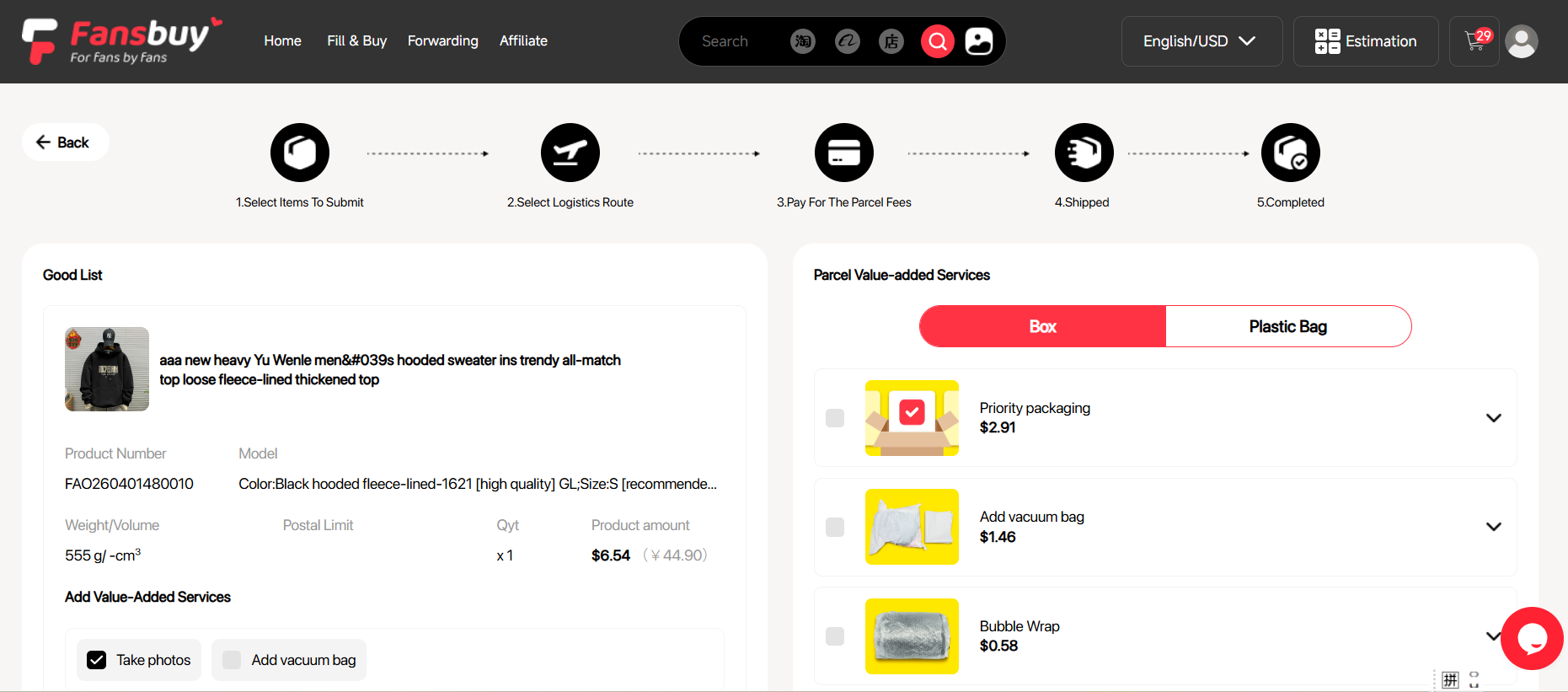
Task: Click the Bubble Wrap image
Action: click(912, 636)
